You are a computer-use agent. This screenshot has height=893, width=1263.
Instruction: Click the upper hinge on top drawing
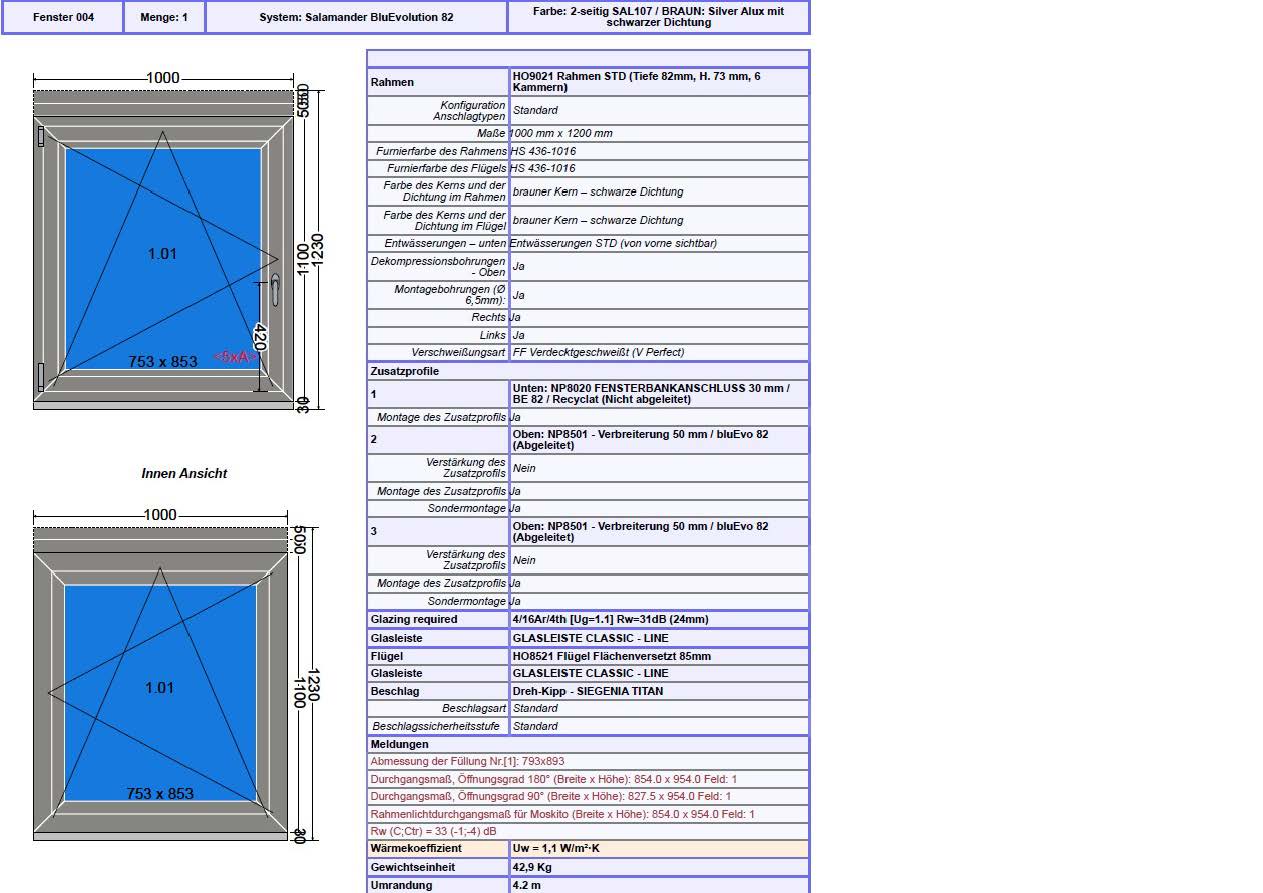click(41, 137)
